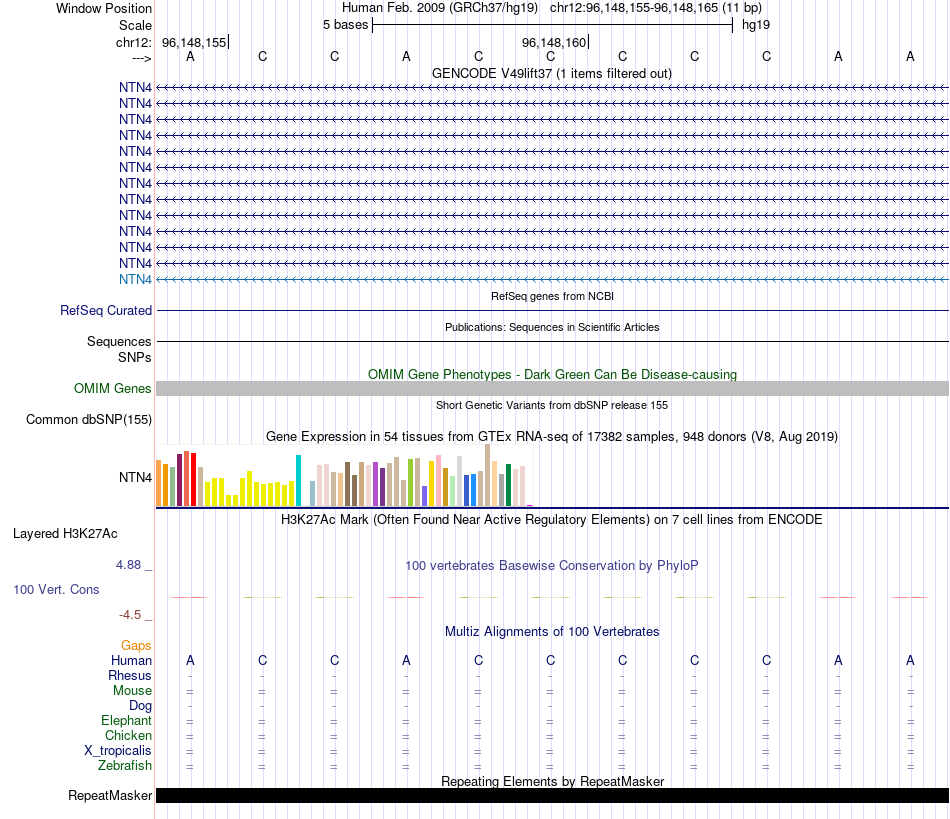Click the Window Position label
This screenshot has width=950, height=819.
tap(104, 8)
